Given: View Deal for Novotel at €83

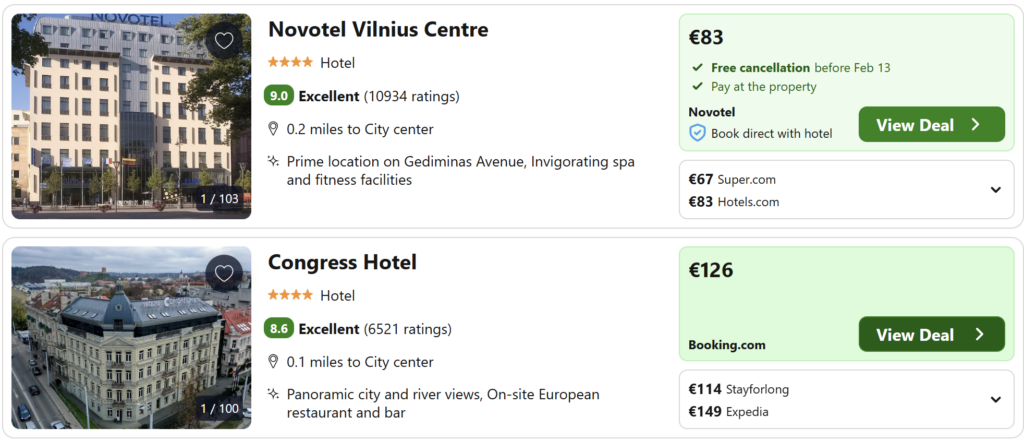Looking at the screenshot, I should [931, 125].
